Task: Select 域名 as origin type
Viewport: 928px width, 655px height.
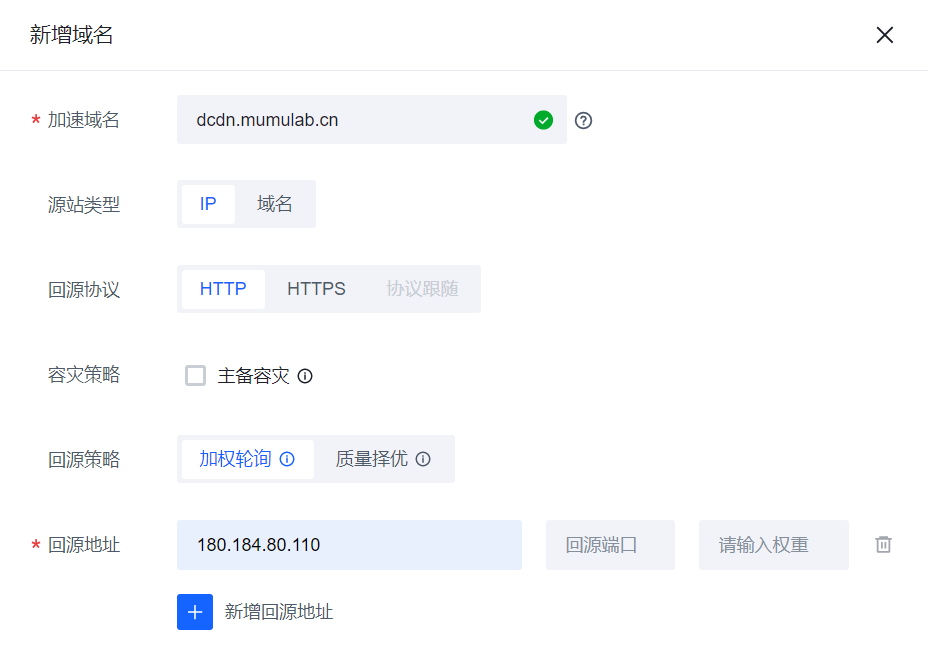Action: coord(275,204)
